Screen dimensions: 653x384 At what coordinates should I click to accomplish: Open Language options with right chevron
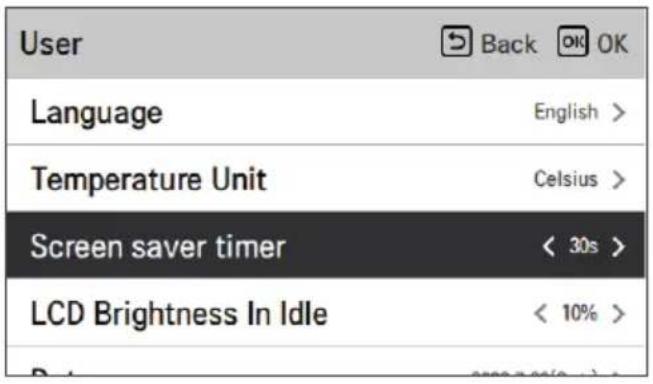coord(619,112)
